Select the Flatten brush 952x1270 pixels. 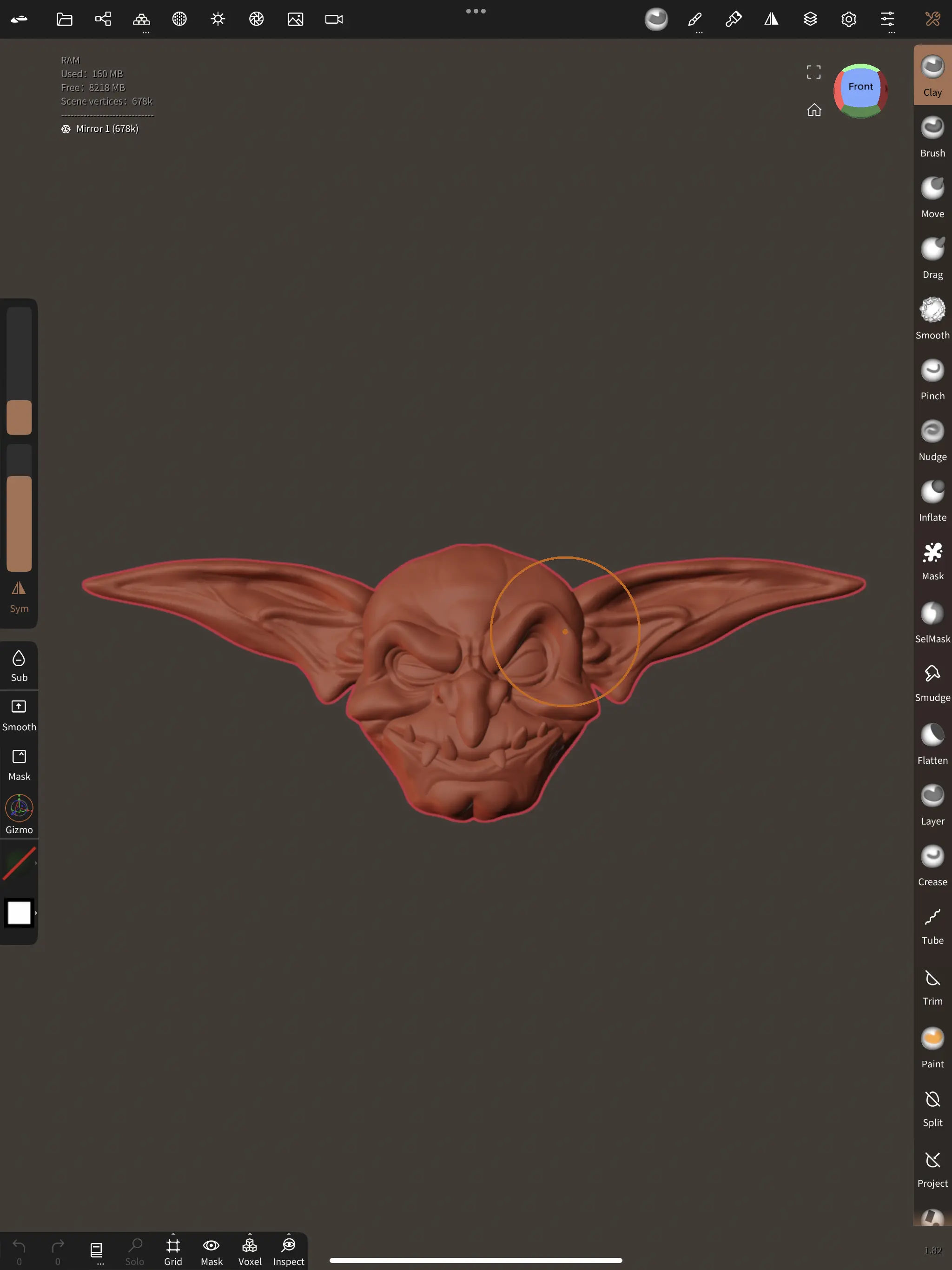click(x=932, y=743)
